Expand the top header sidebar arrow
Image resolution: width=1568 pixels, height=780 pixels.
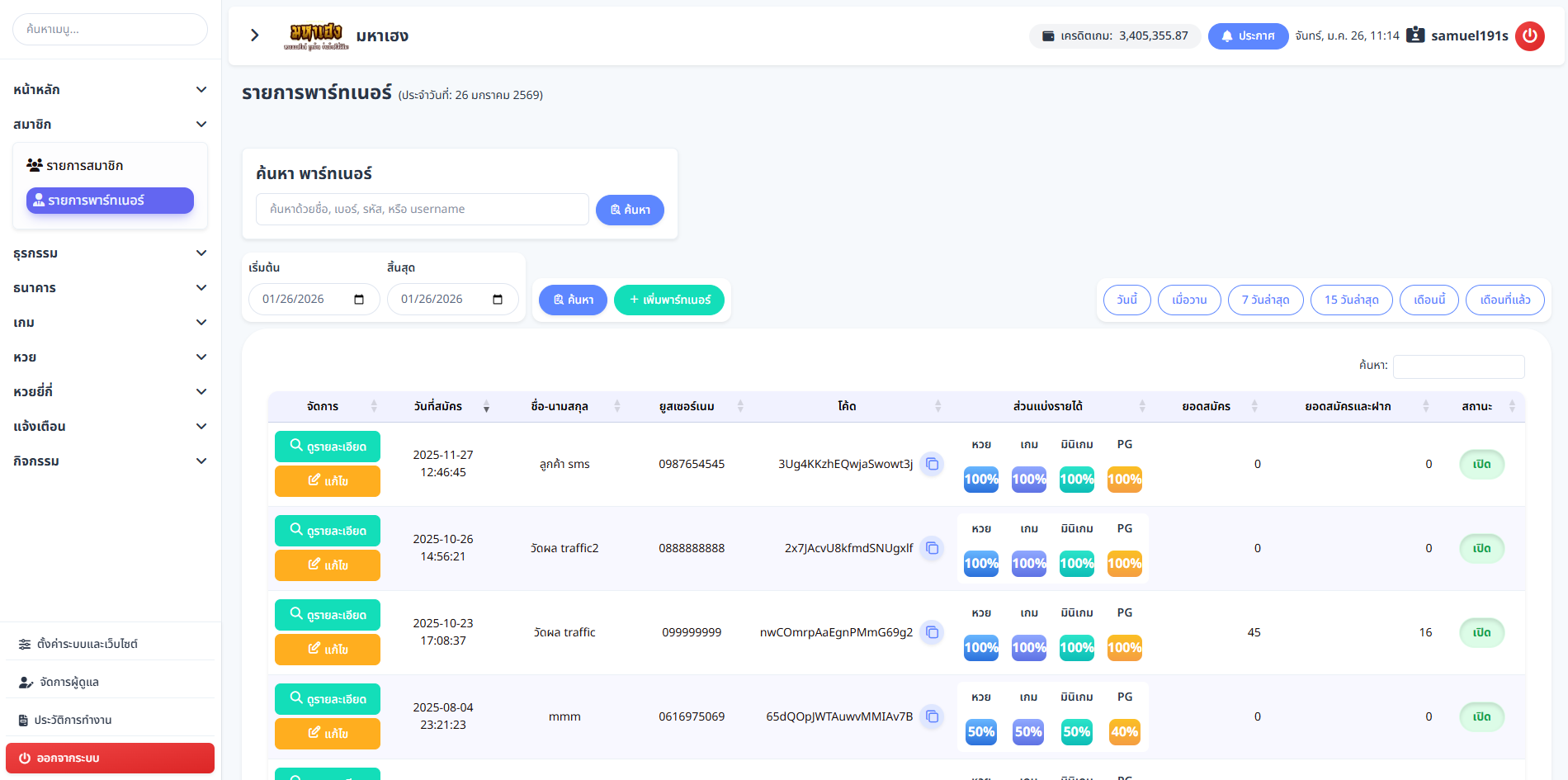point(255,35)
